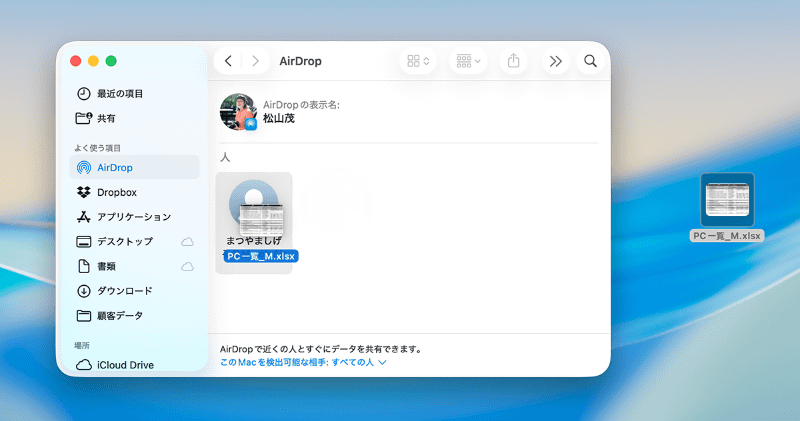Click the 松山茂 display name text

click(x=279, y=118)
